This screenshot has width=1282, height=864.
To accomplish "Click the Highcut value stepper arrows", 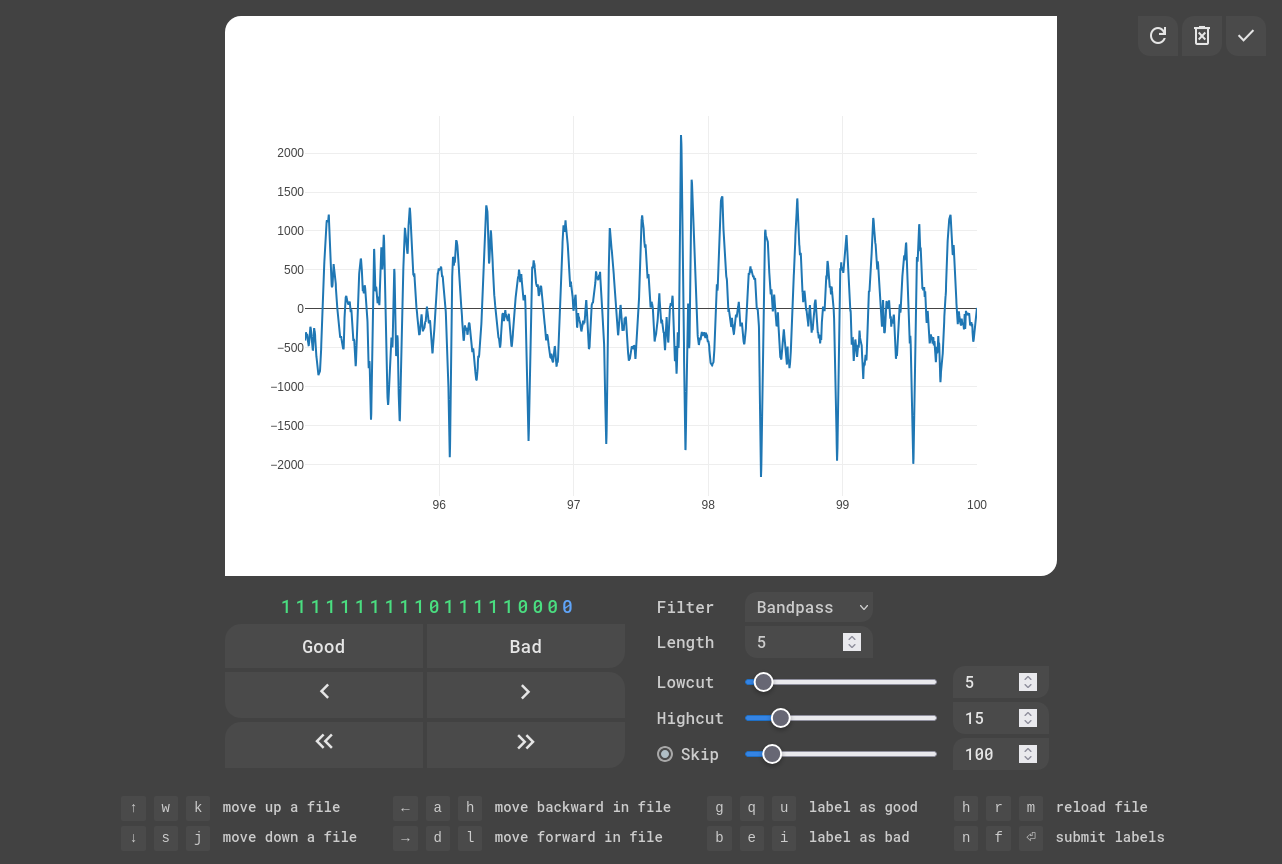I will 1027,718.
